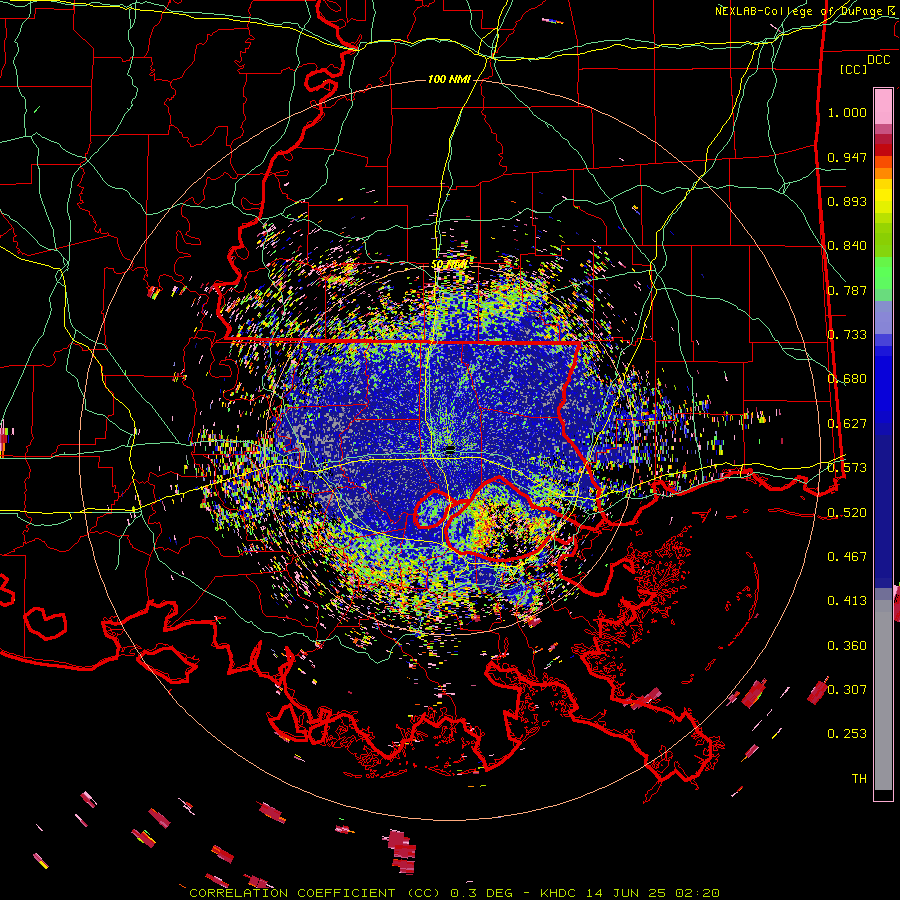
Task: Select the 0.947 scale value
Action: pos(847,157)
